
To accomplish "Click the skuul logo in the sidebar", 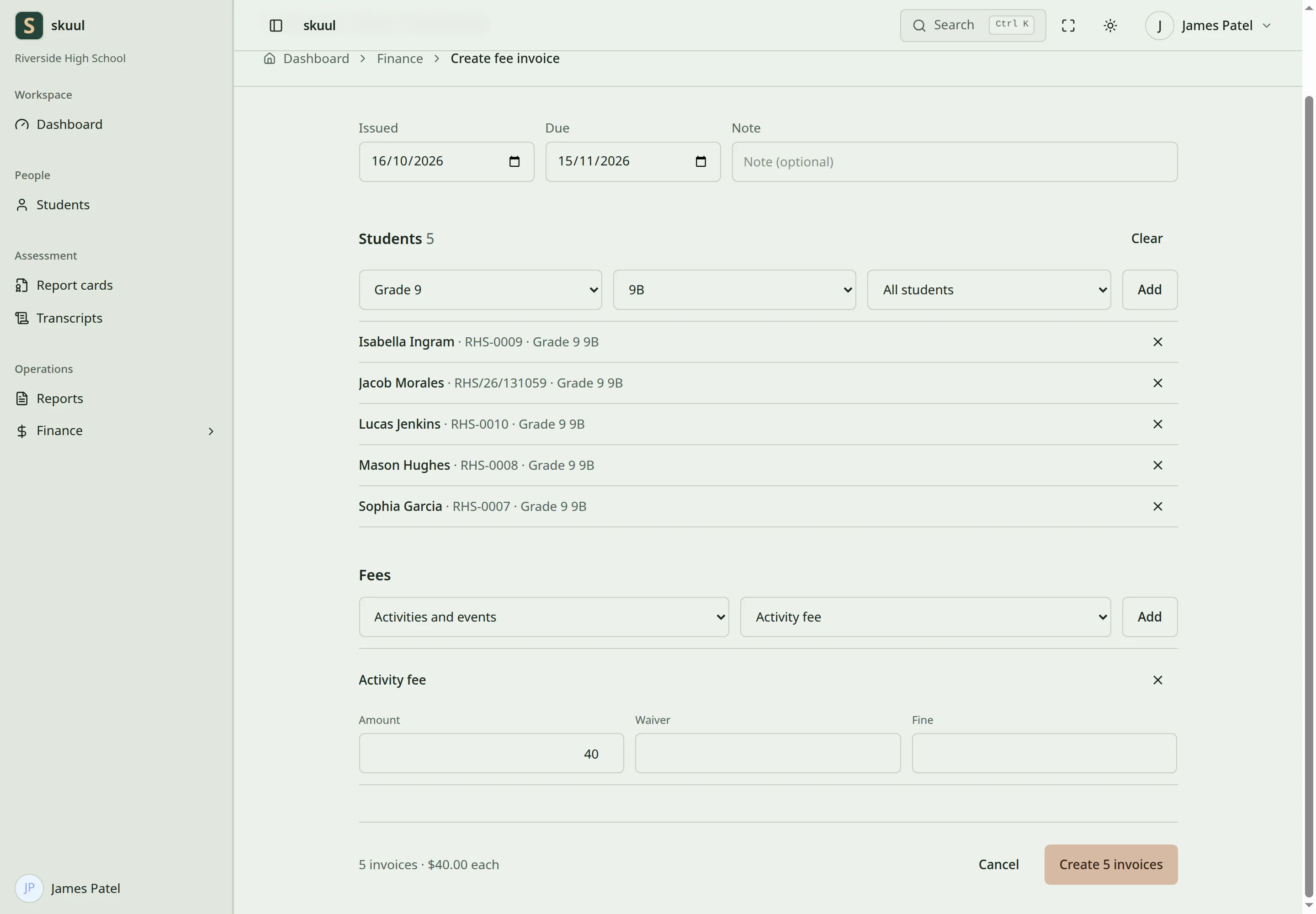I will (x=29, y=25).
